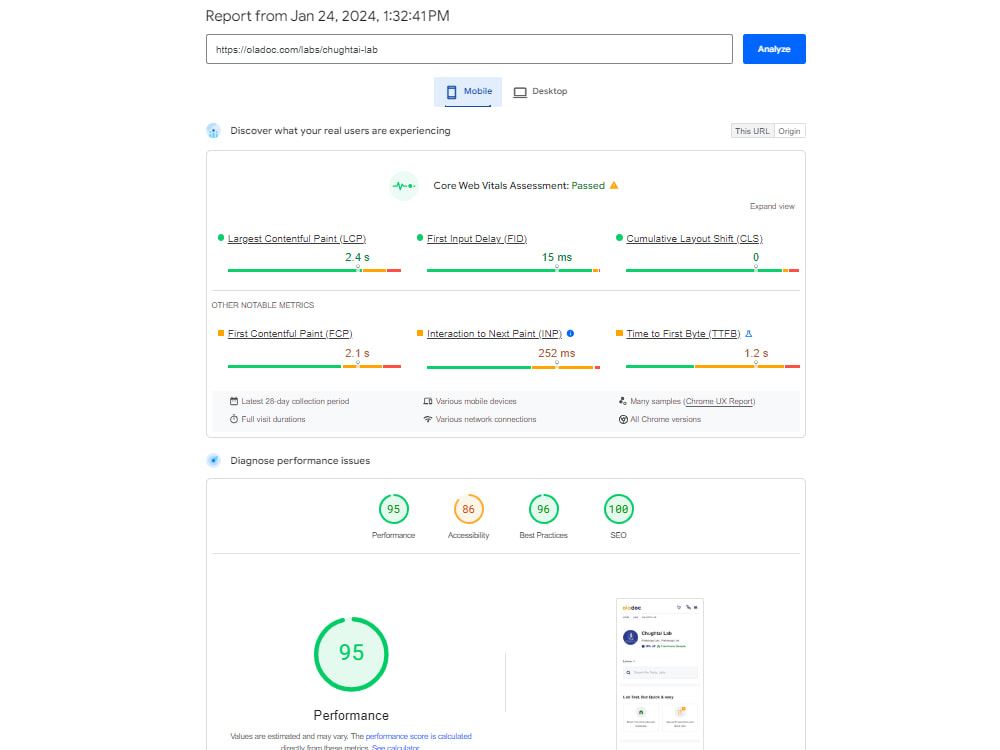Open the See calculator link
The image size is (1000, 750).
pos(395,747)
